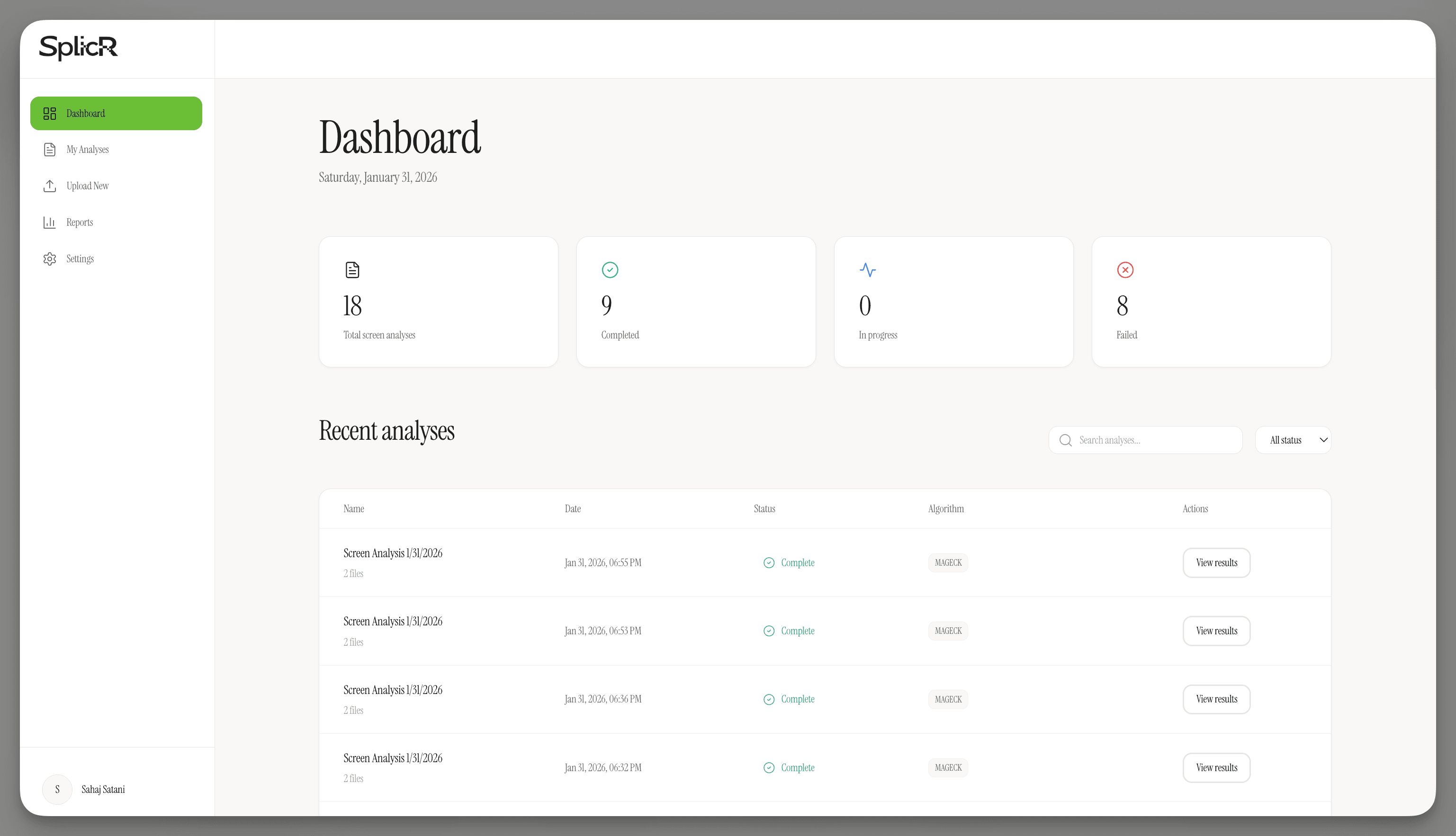Click the search magnifier icon
This screenshot has width=1456, height=836.
(x=1065, y=440)
